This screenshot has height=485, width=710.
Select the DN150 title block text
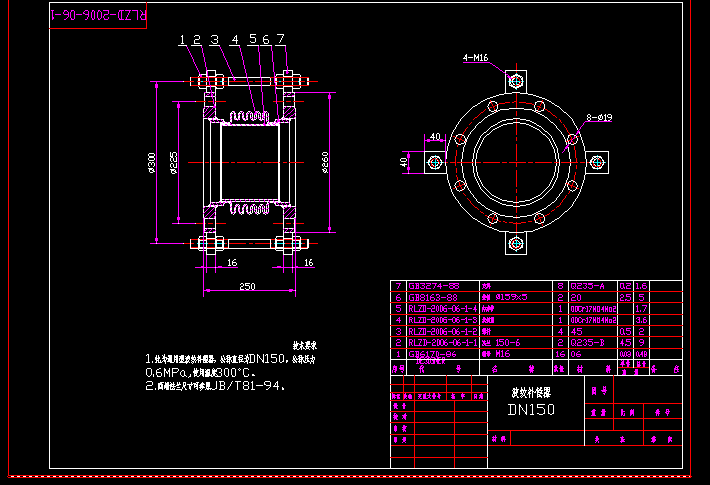(529, 410)
